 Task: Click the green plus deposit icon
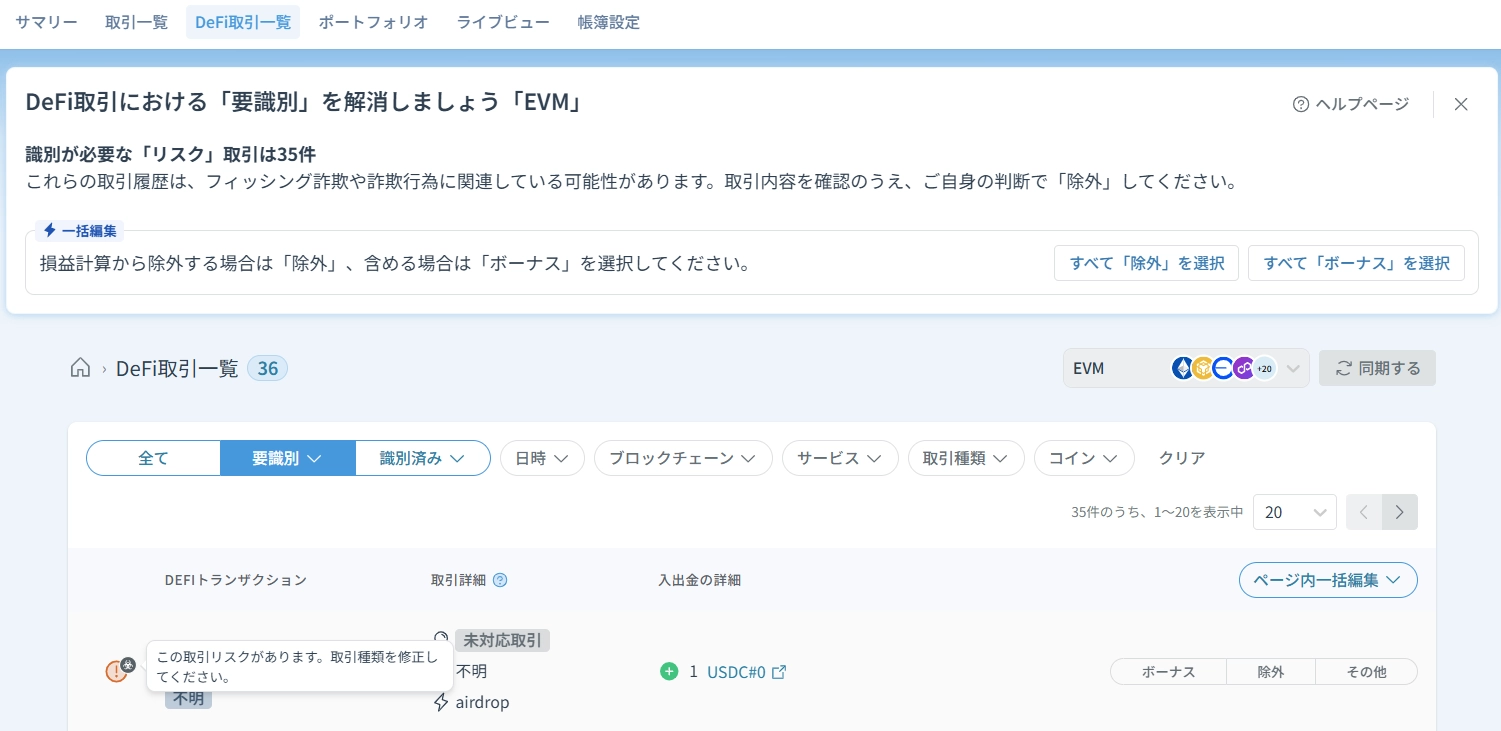tap(669, 671)
